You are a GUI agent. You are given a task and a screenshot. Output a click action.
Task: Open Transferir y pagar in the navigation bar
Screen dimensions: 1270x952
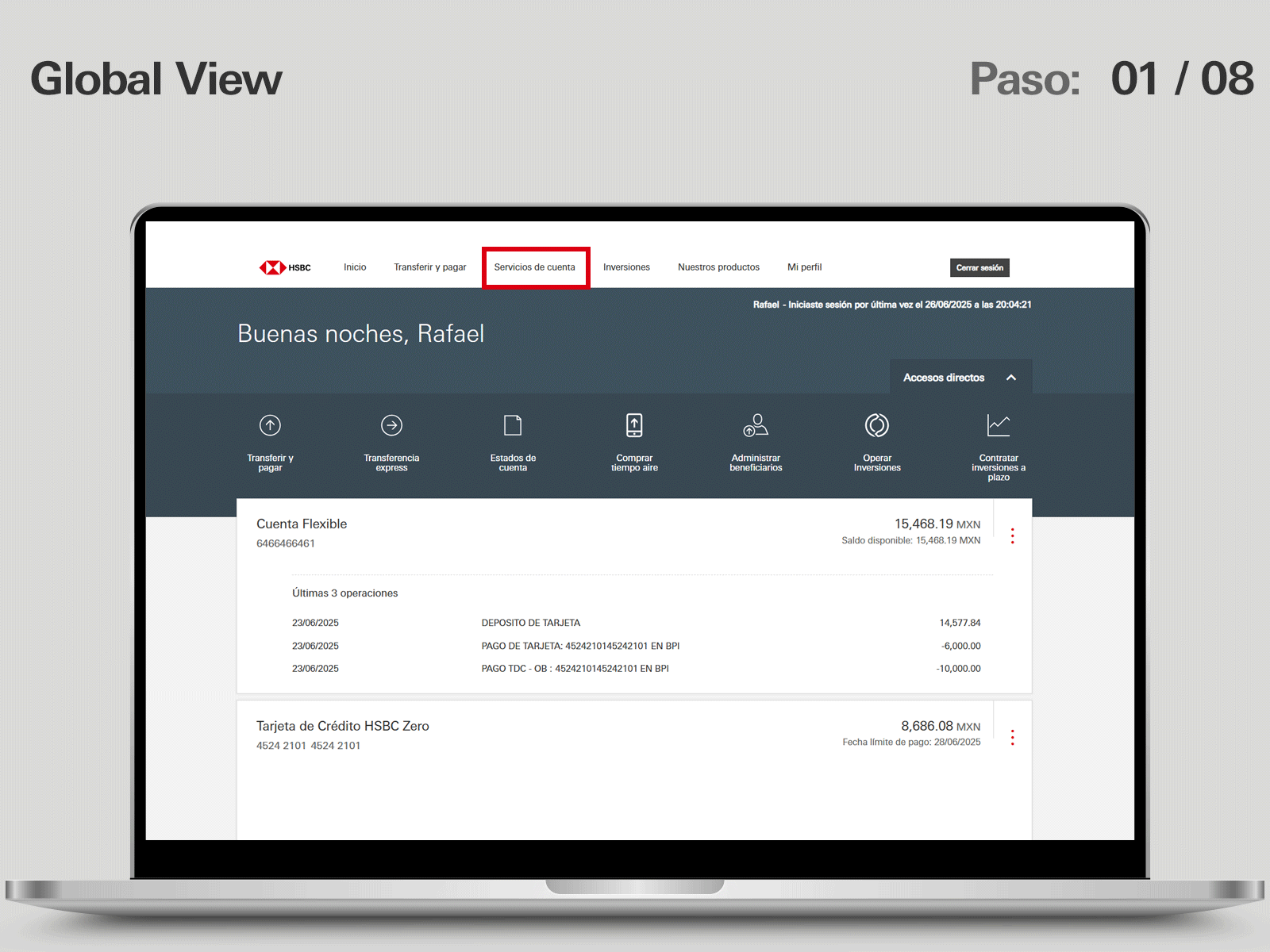(429, 267)
